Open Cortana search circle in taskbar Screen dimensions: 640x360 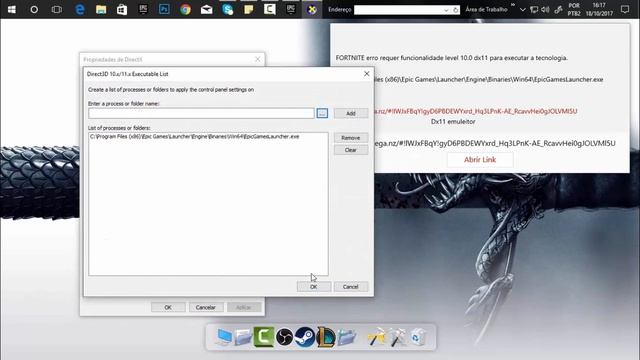tap(34, 9)
